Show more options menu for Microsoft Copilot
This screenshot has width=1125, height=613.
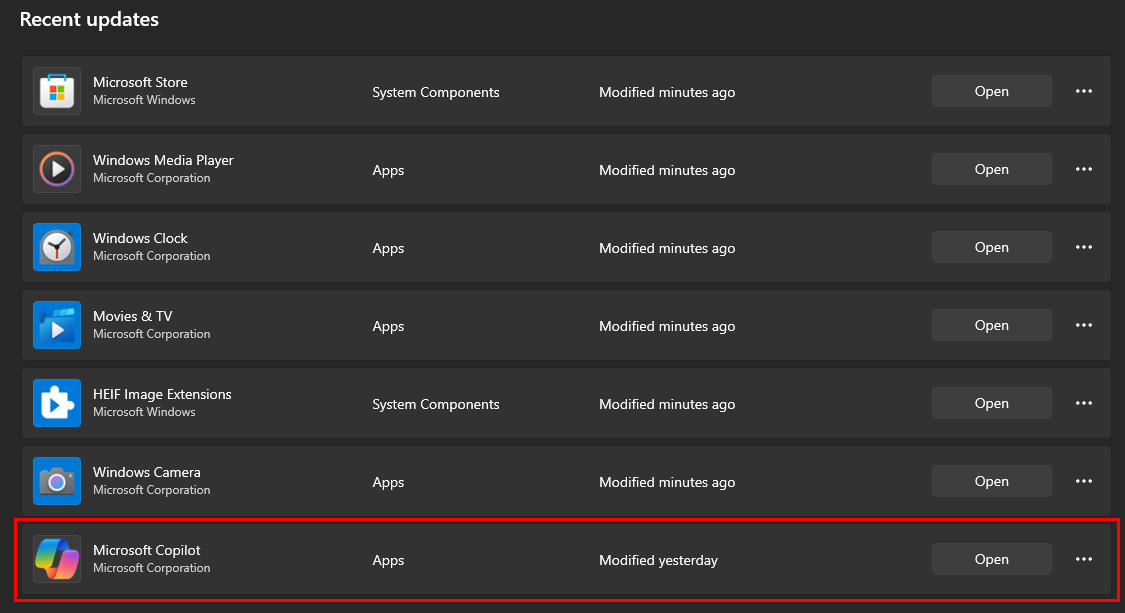tap(1083, 559)
